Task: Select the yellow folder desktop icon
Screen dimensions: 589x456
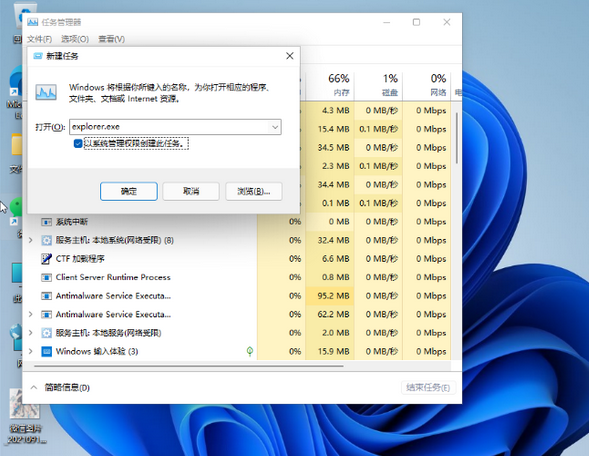Action: point(17,154)
